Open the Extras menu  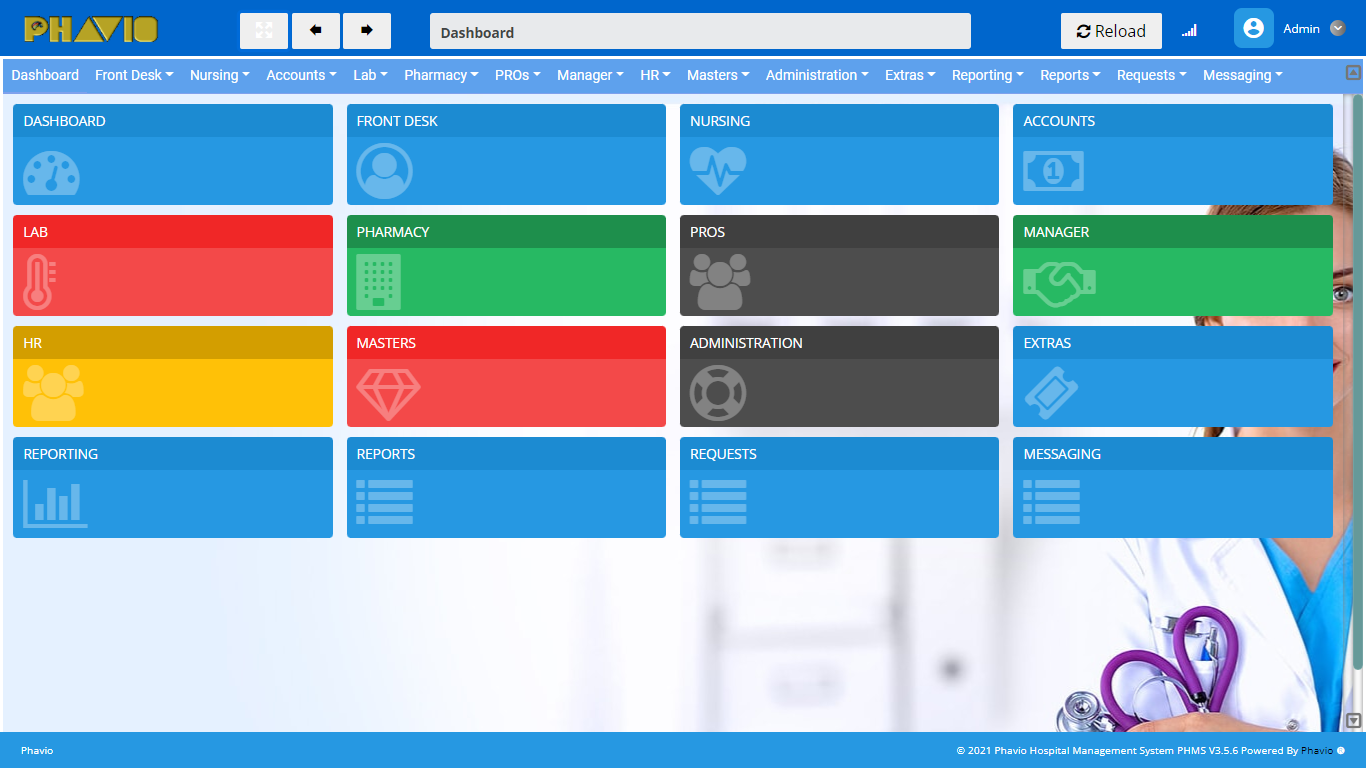[910, 75]
